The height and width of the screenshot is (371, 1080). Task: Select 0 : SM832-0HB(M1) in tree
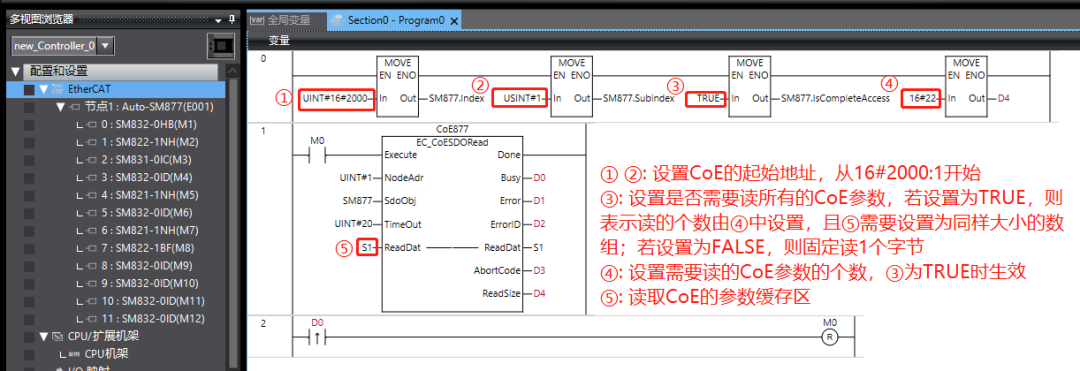pos(148,125)
